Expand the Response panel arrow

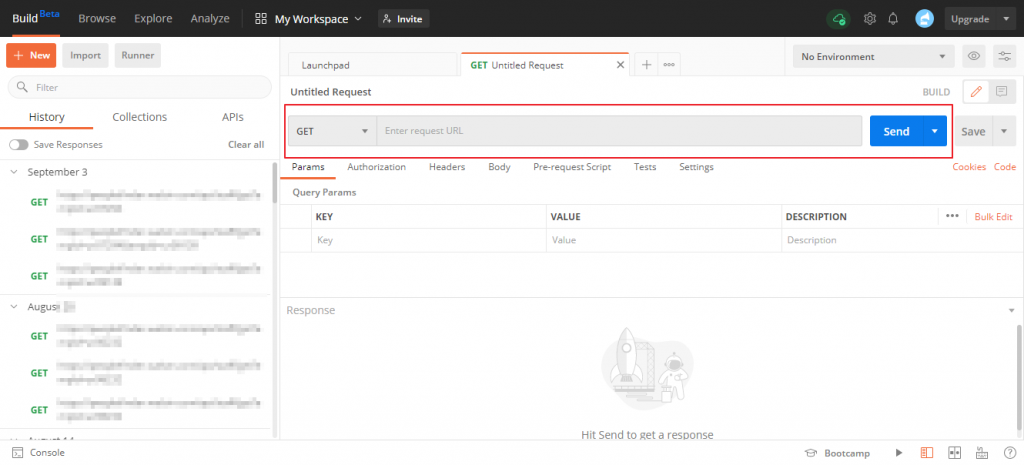1011,310
